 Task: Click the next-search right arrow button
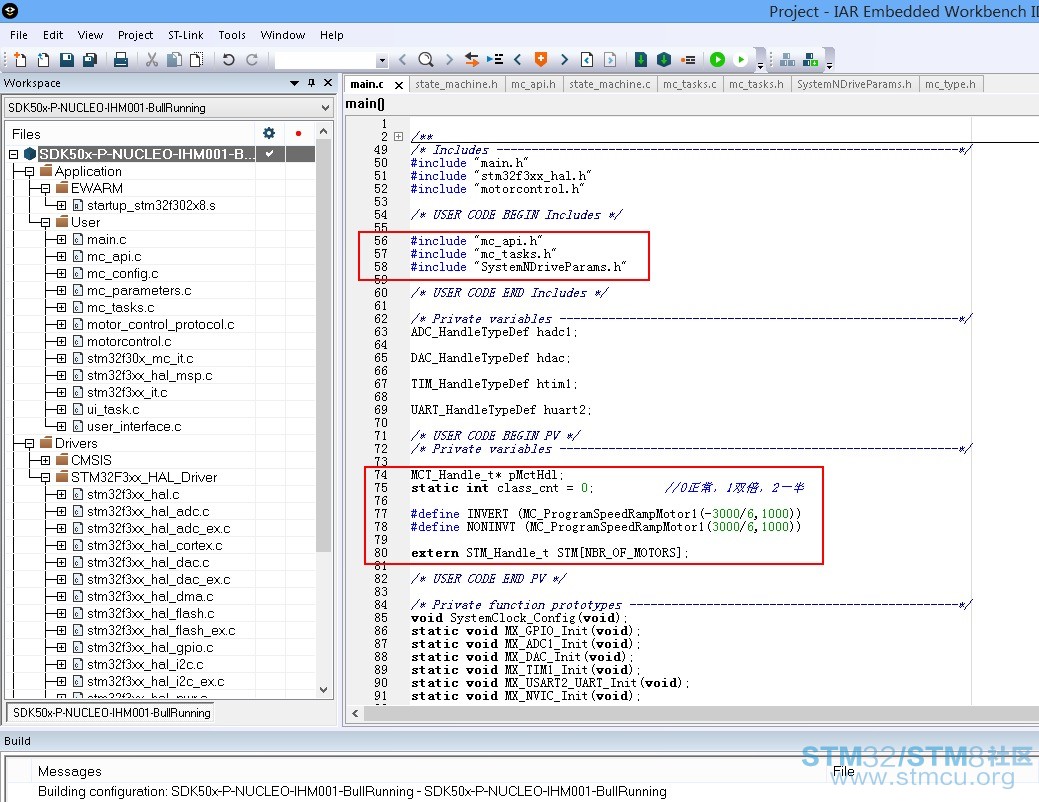pos(449,60)
